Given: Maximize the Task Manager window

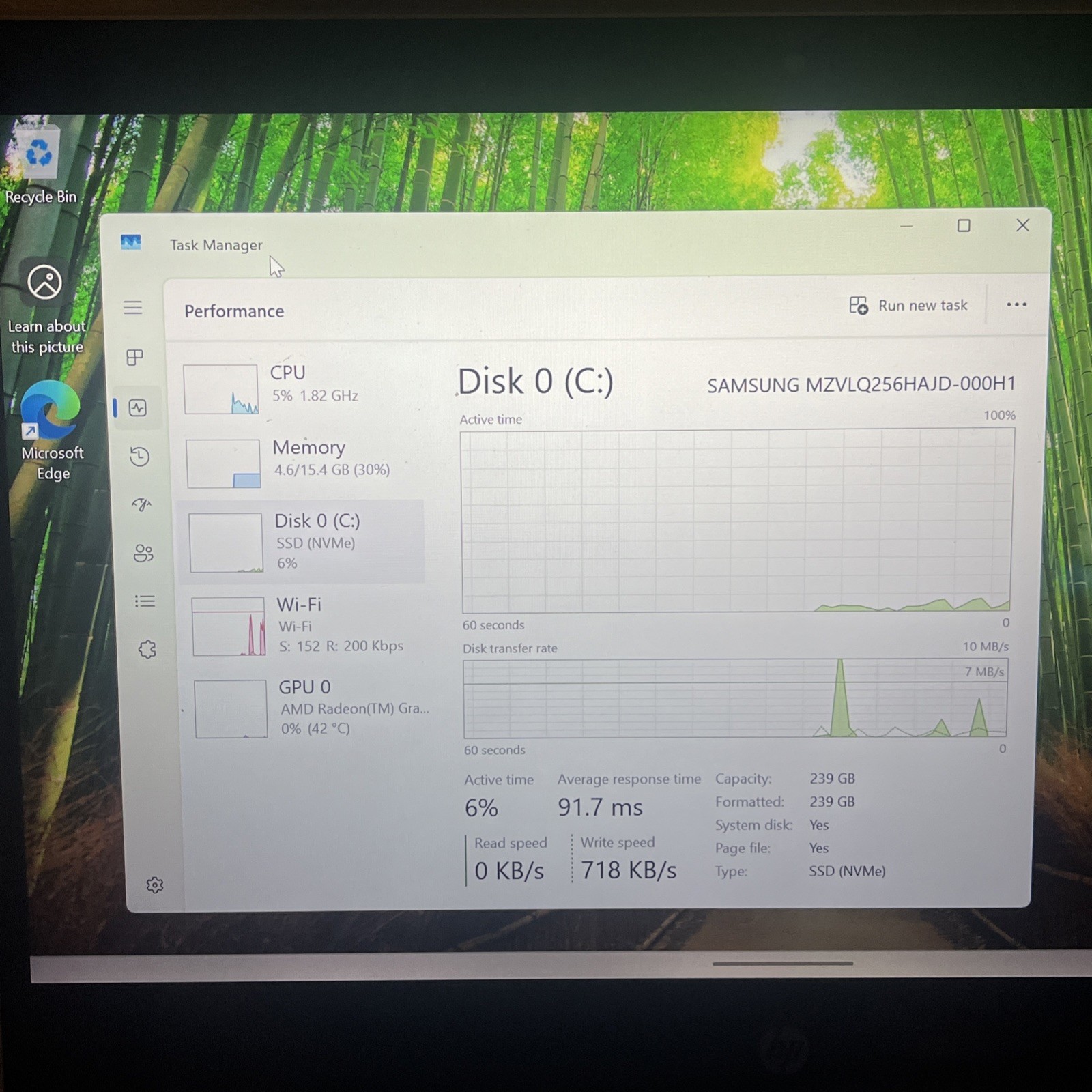Looking at the screenshot, I should coord(964,226).
